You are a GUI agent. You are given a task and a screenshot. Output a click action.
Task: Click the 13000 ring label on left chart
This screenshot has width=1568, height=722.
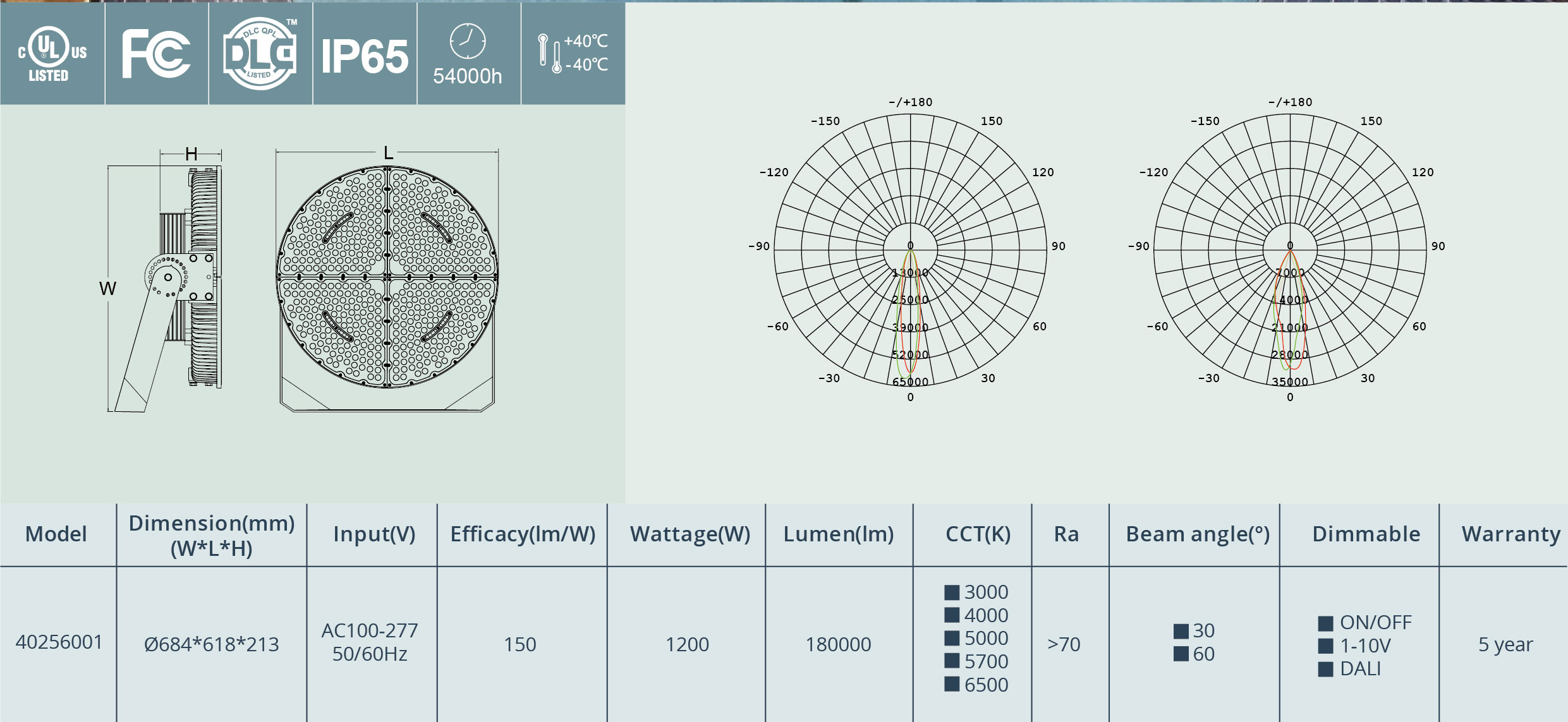(910, 273)
